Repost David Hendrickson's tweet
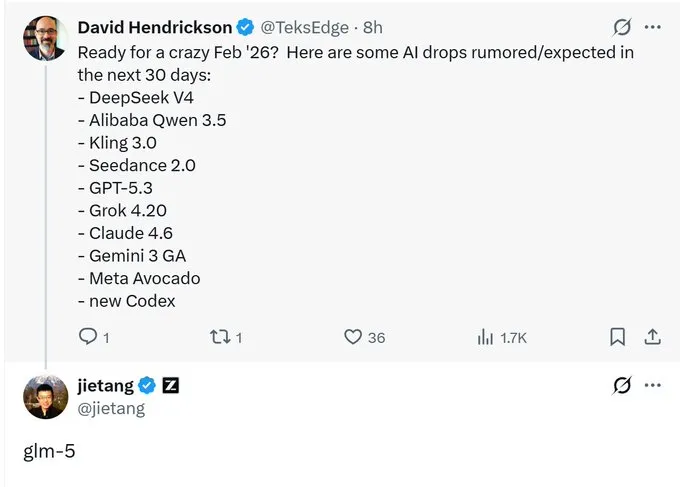This screenshot has width=680, height=487. point(220,337)
